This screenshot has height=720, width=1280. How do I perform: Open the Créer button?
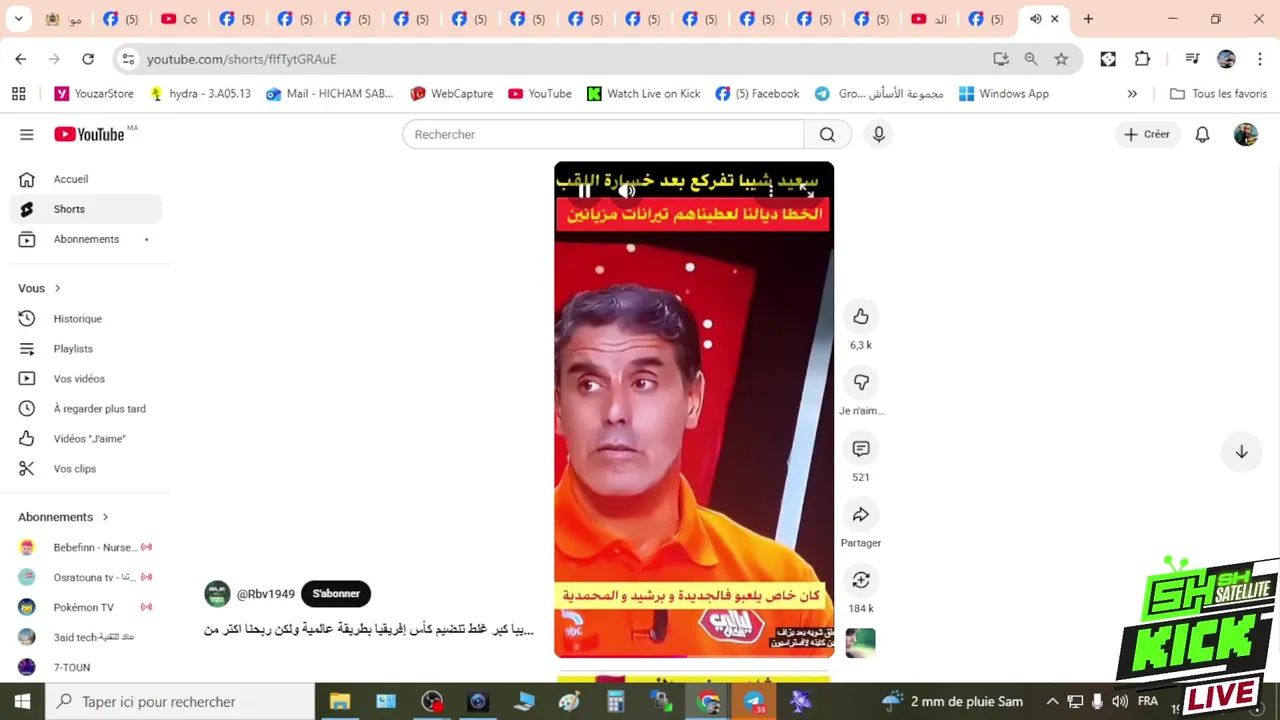[1147, 134]
